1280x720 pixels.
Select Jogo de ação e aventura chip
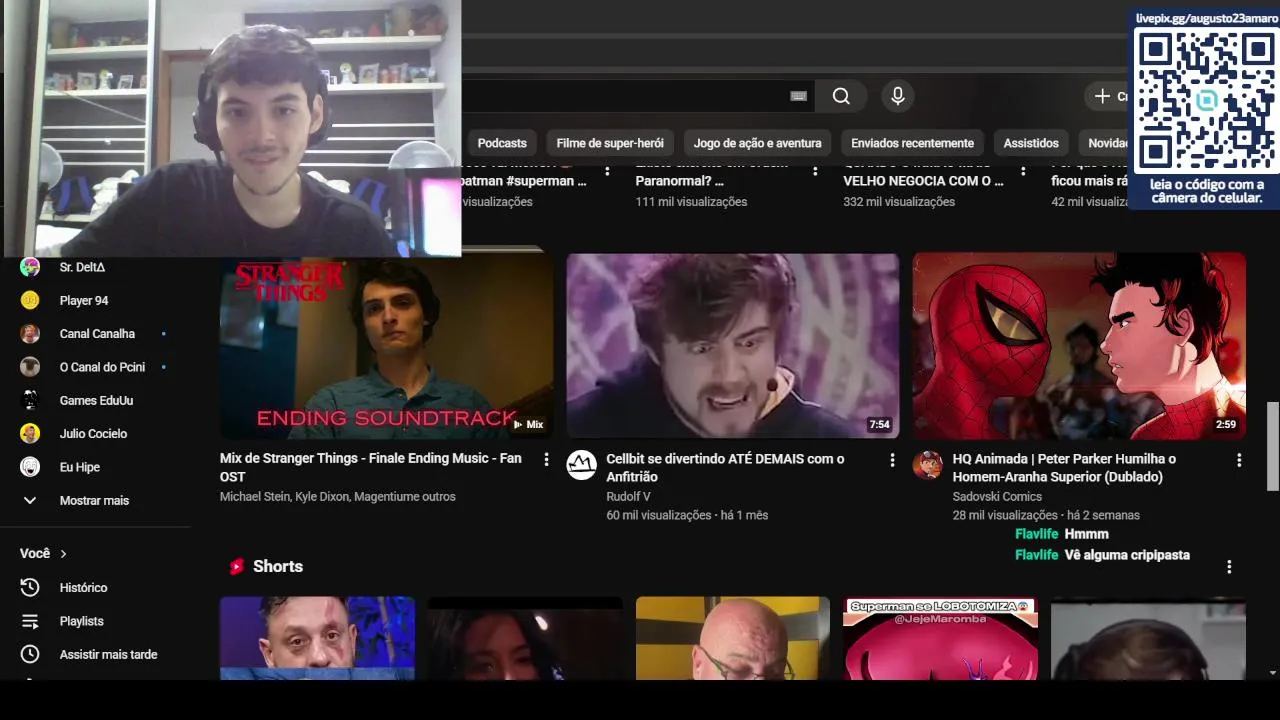click(x=758, y=143)
